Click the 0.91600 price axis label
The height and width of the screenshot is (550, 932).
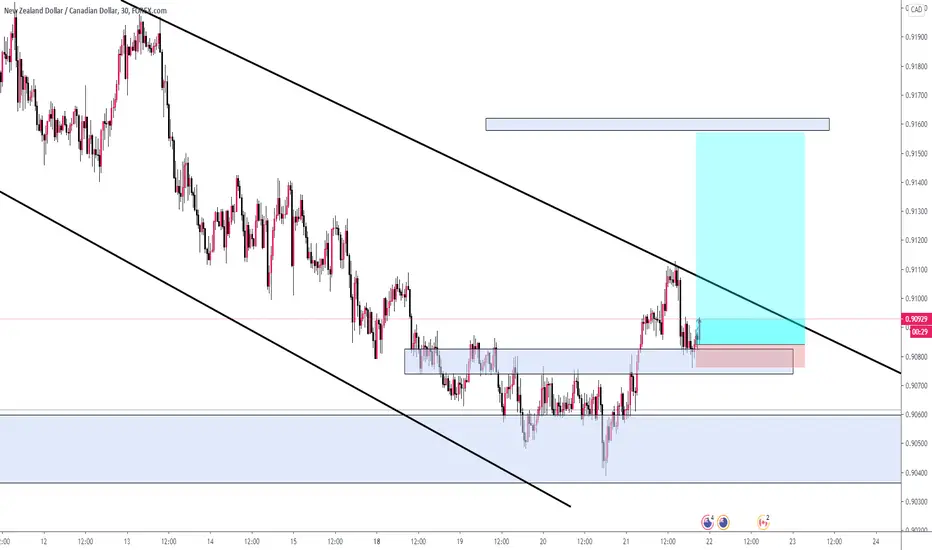[916, 124]
